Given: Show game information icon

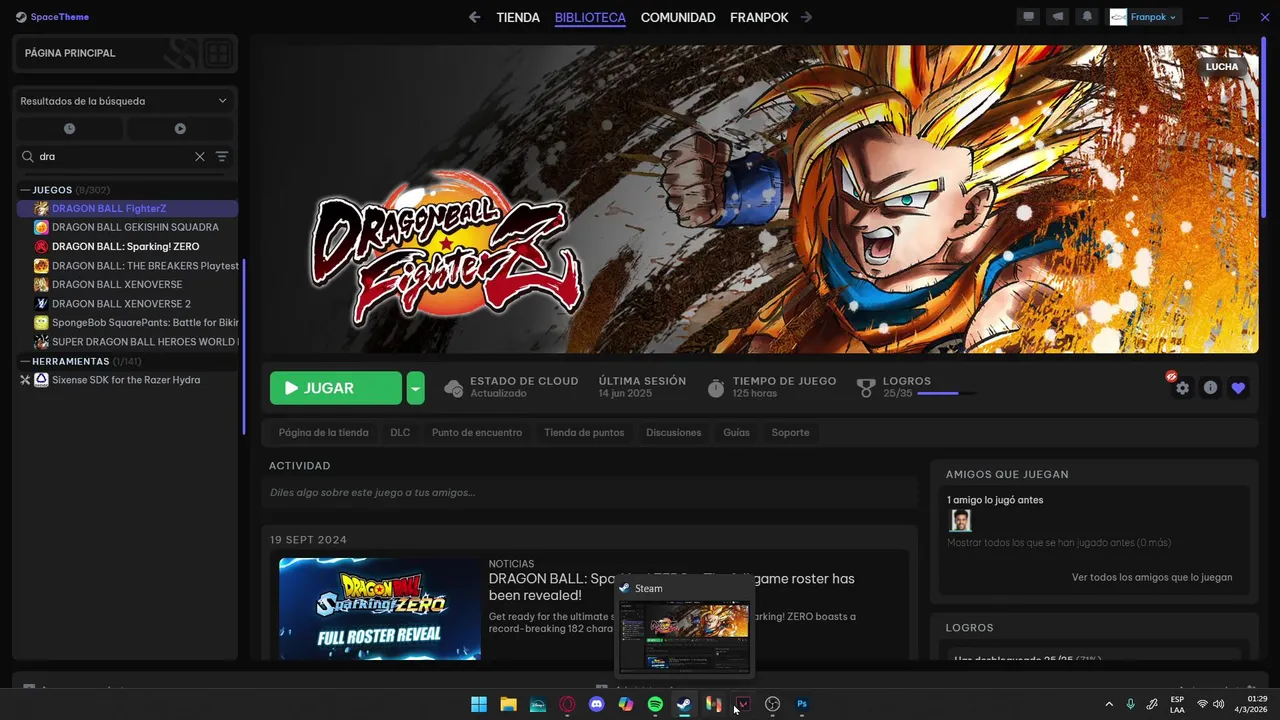Looking at the screenshot, I should point(1211,388).
